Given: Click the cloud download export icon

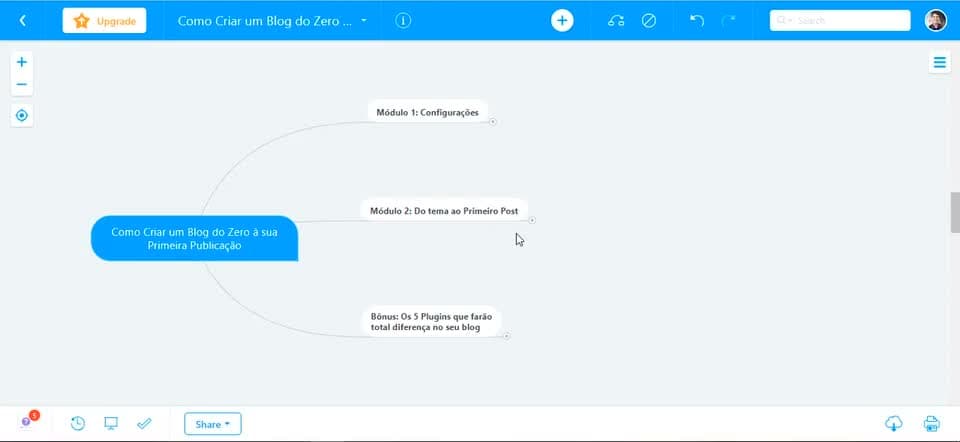Looking at the screenshot, I should 893,423.
